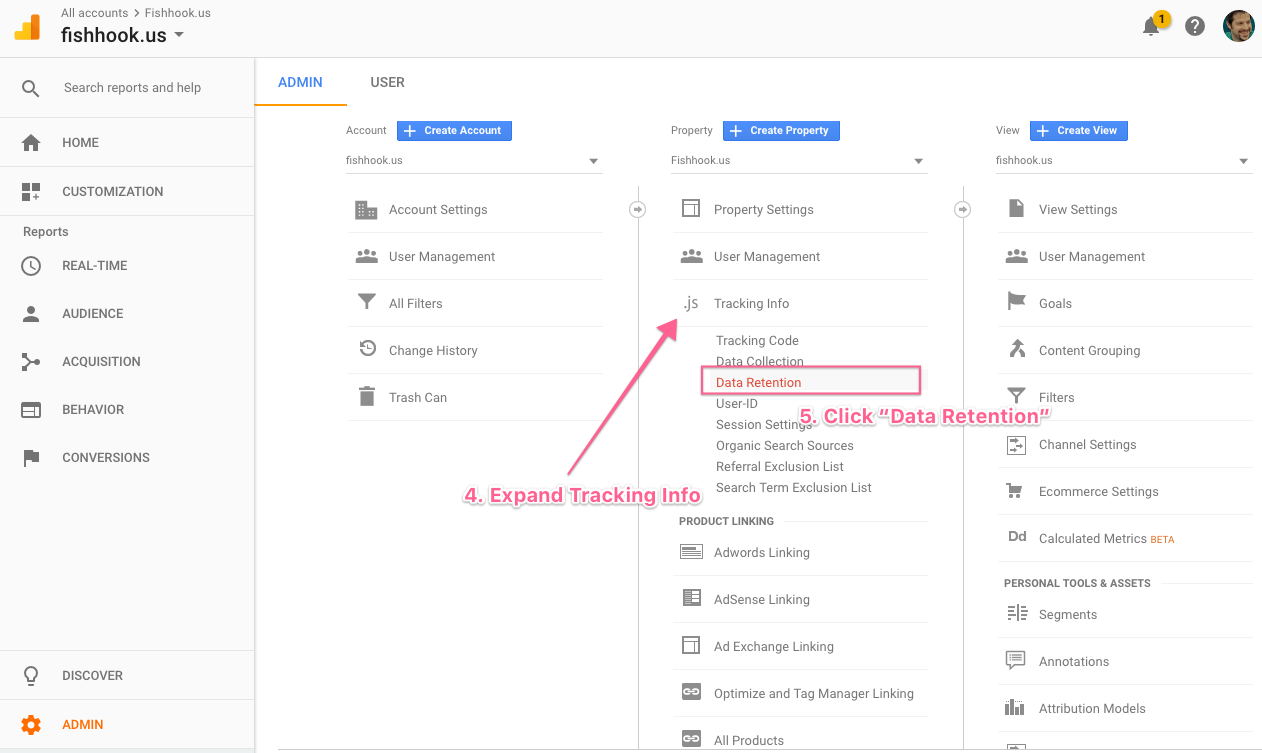This screenshot has height=753, width=1262.
Task: Open the Organic Search Sources link
Action: click(x=785, y=445)
